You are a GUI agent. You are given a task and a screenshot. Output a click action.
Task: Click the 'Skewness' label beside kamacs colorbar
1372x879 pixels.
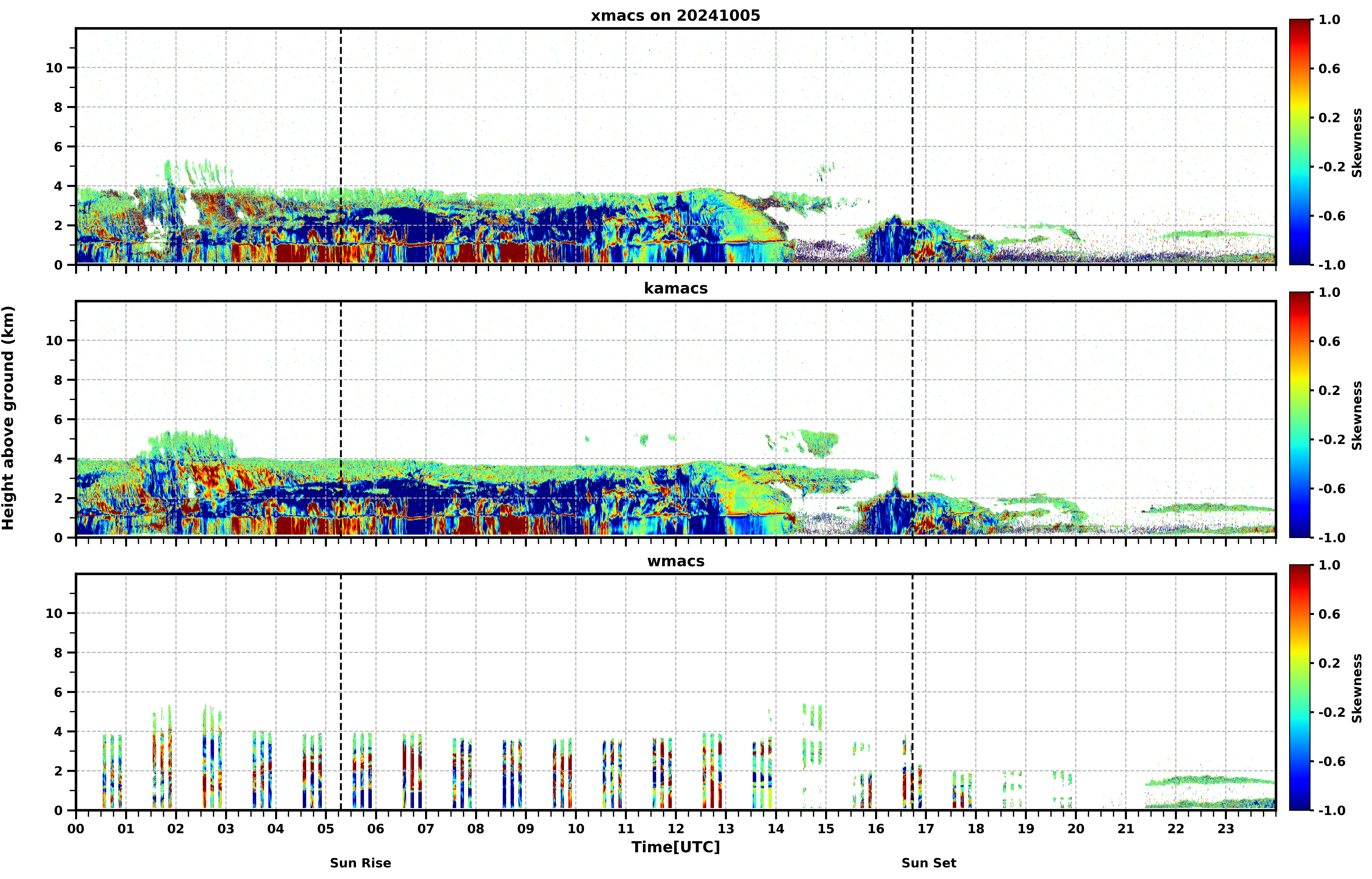pos(1357,415)
